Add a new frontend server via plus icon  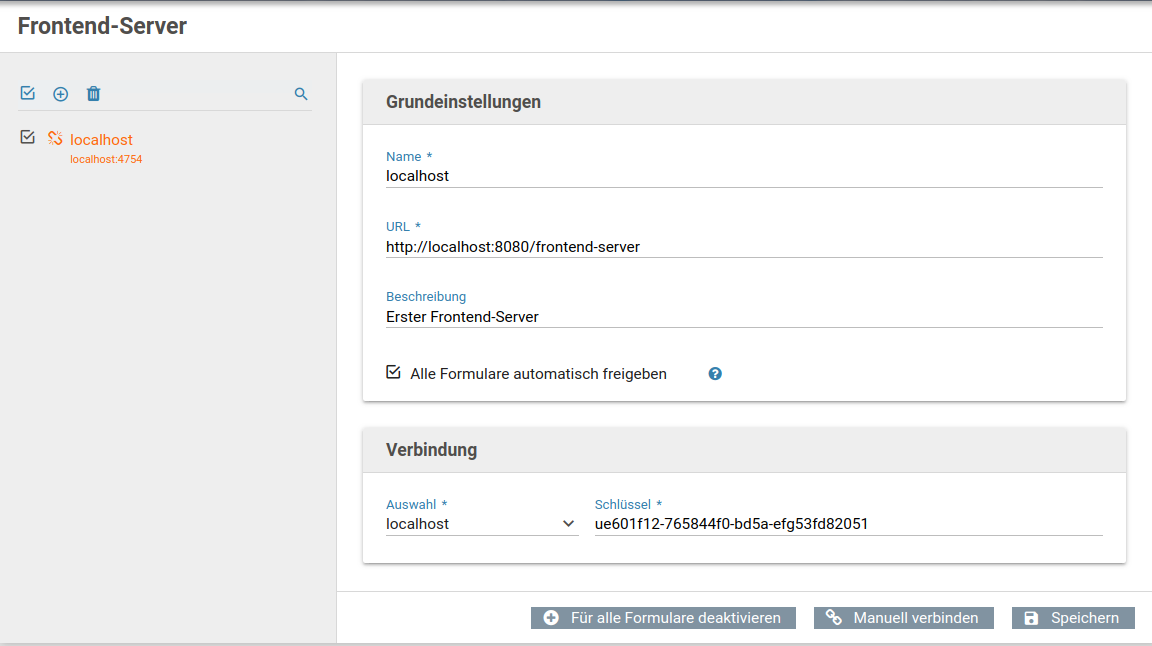pos(60,94)
